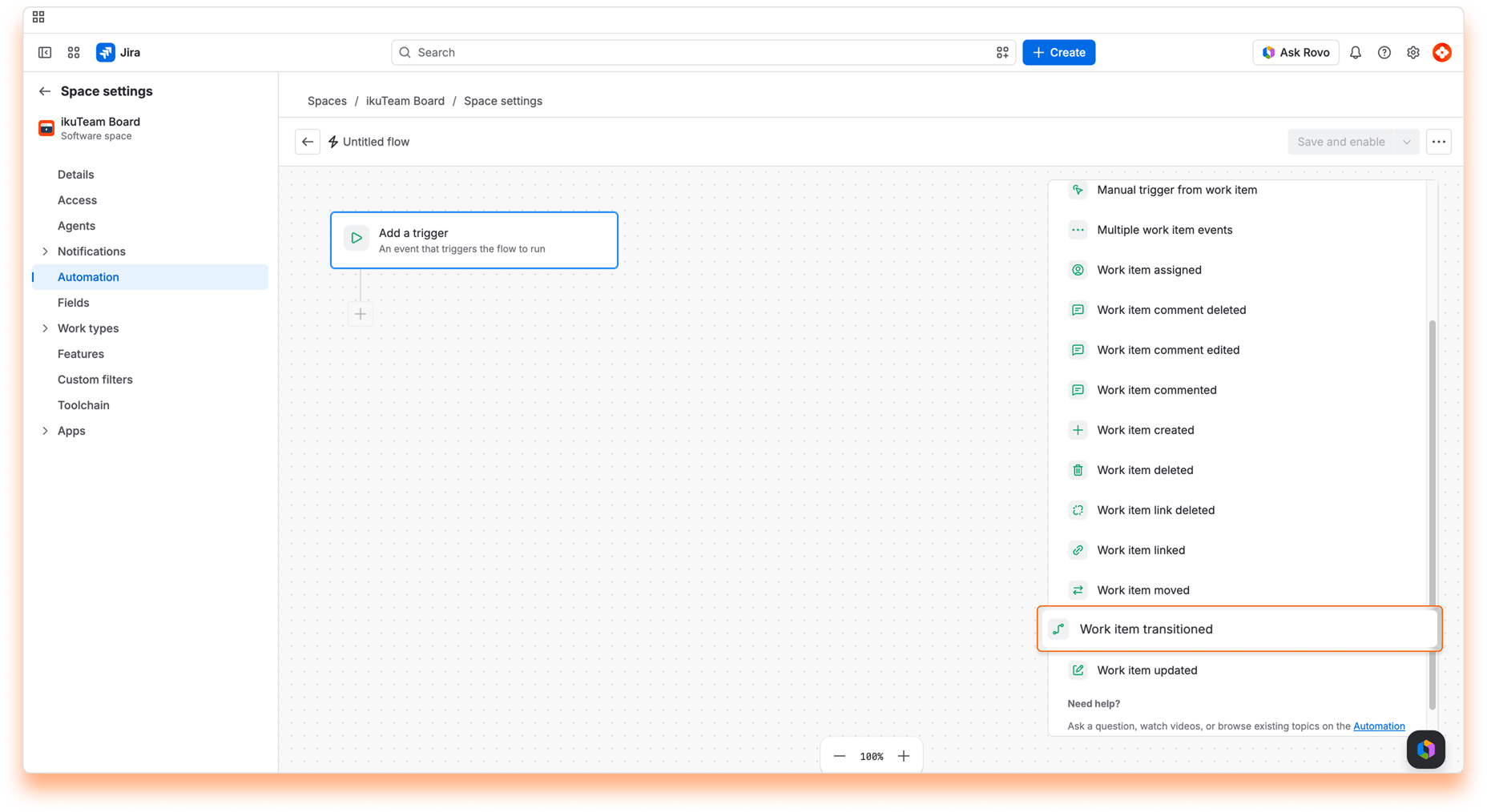
Task: Choose Multiple work item events trigger
Action: point(1239,230)
